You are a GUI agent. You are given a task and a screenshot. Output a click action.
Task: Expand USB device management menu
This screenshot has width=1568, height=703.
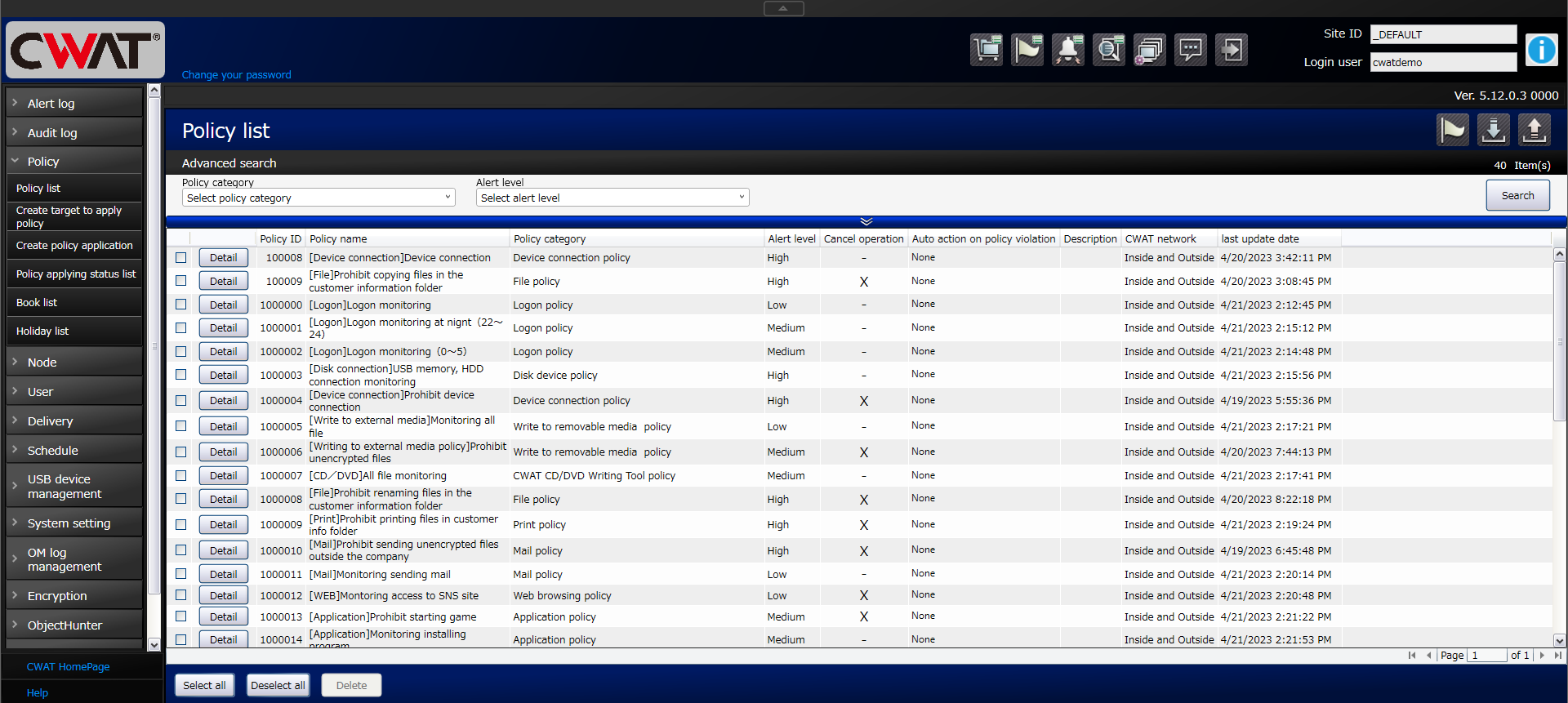(74, 487)
